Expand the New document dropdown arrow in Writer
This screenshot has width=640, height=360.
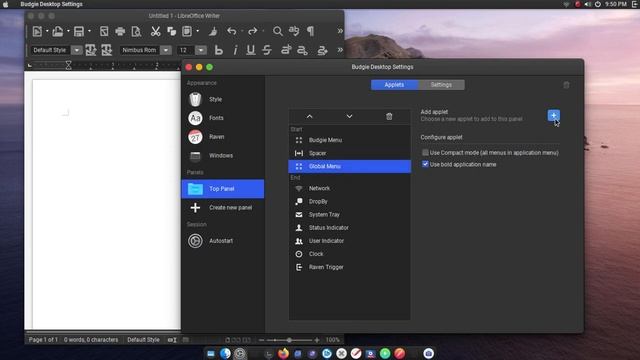point(47,31)
